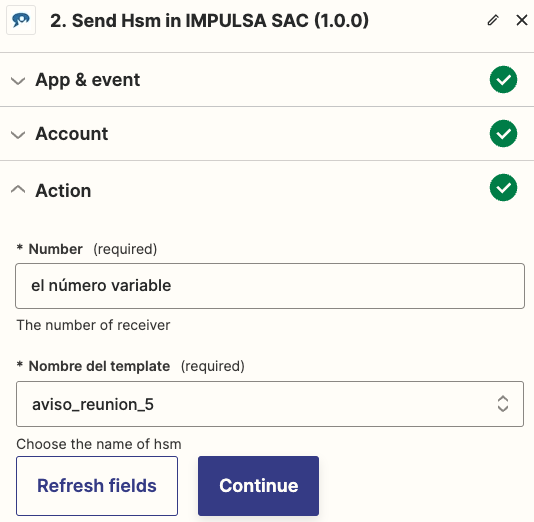Open the Nombre del template dropdown
The height and width of the screenshot is (522, 534).
point(270,404)
